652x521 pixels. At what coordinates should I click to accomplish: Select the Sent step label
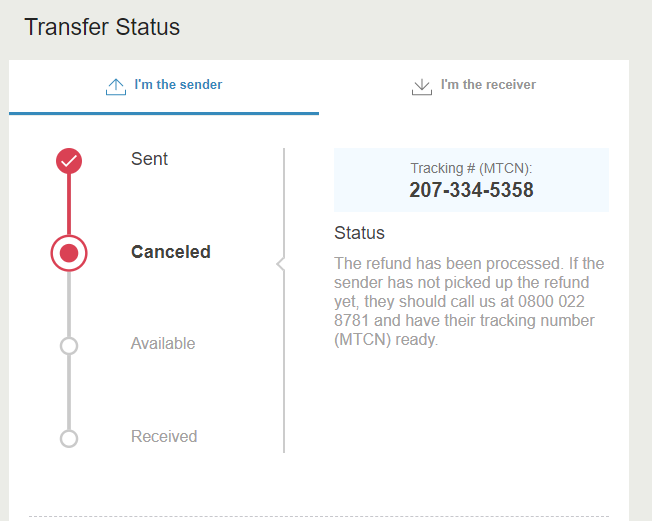click(149, 159)
